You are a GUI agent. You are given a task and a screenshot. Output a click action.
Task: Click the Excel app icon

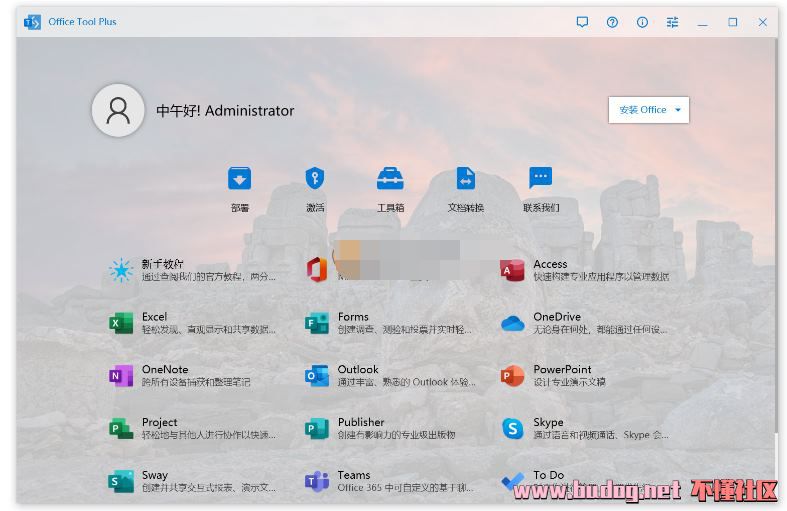(121, 323)
